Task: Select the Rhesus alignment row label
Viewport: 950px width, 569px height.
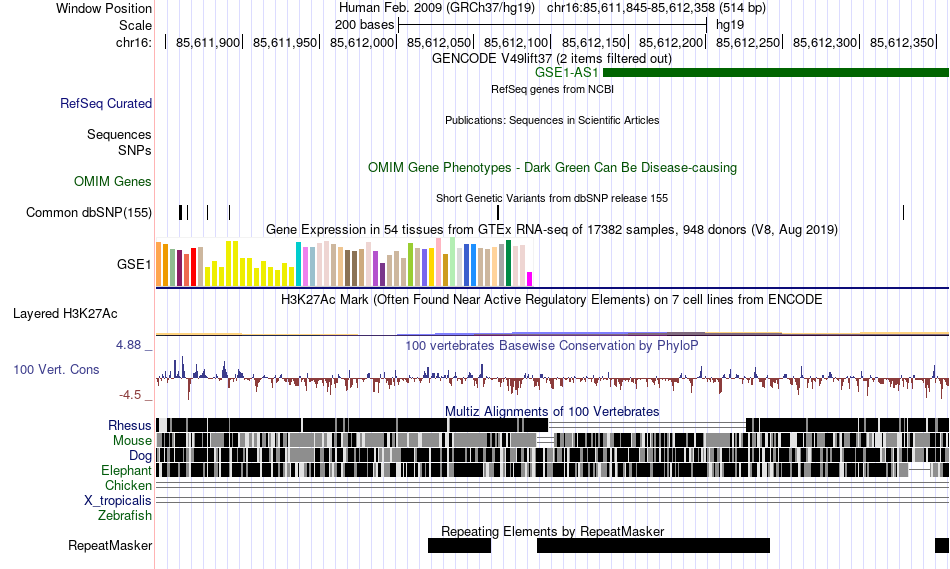Action: tap(130, 425)
